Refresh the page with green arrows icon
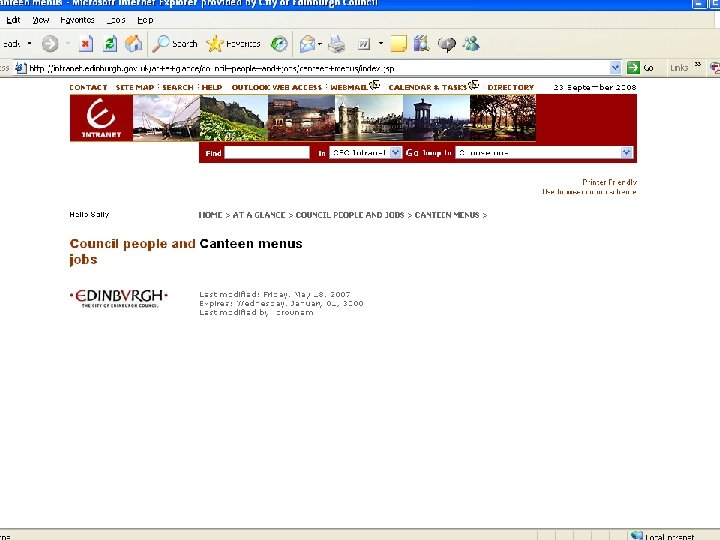Screen dimensions: 720x540 click(110, 44)
